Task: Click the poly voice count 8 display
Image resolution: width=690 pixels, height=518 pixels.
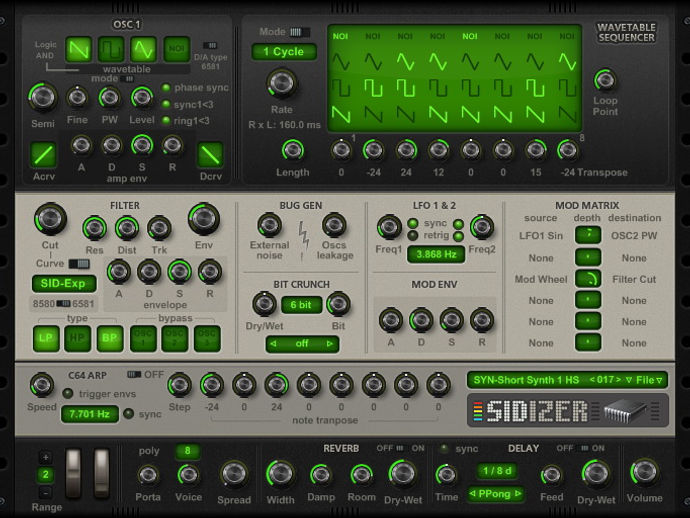Action: [x=187, y=451]
